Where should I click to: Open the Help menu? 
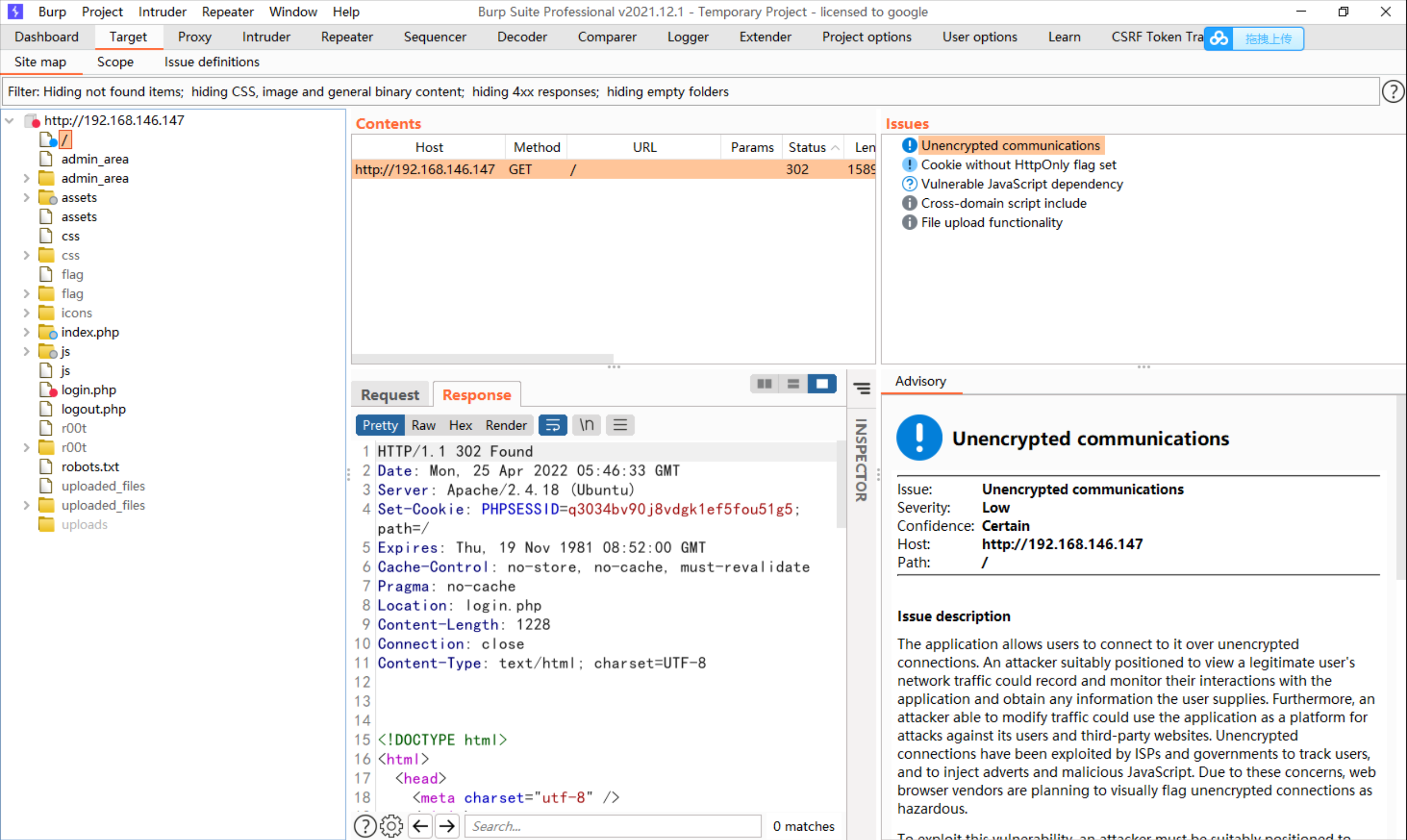point(346,12)
